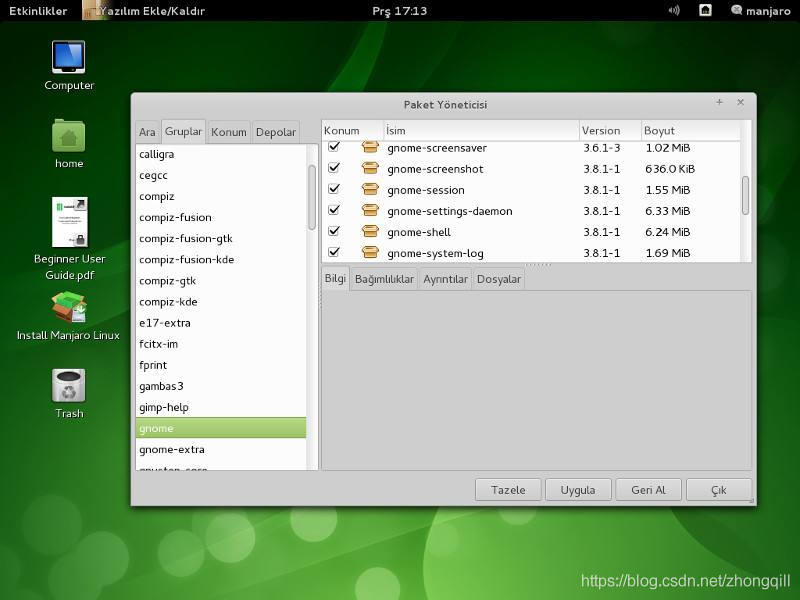The height and width of the screenshot is (600, 800).
Task: Click the package icon for gnome-session
Action: pos(370,189)
